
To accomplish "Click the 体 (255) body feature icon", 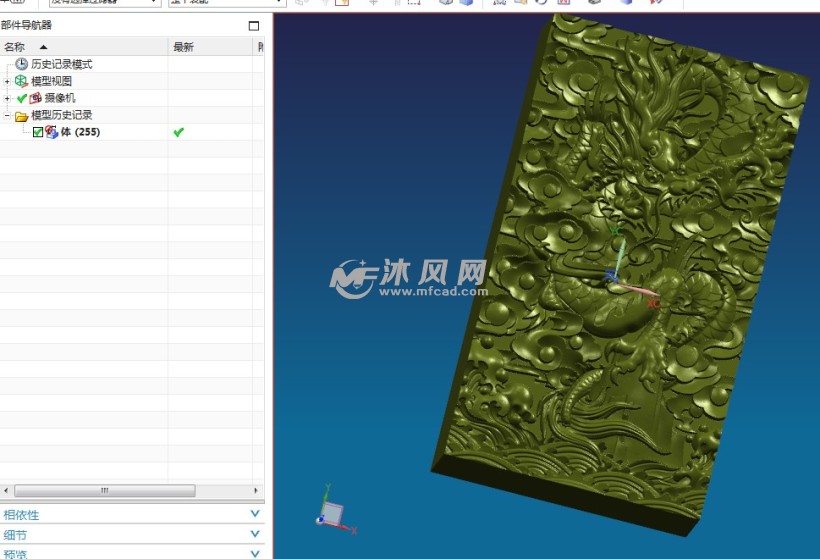I will click(51, 132).
